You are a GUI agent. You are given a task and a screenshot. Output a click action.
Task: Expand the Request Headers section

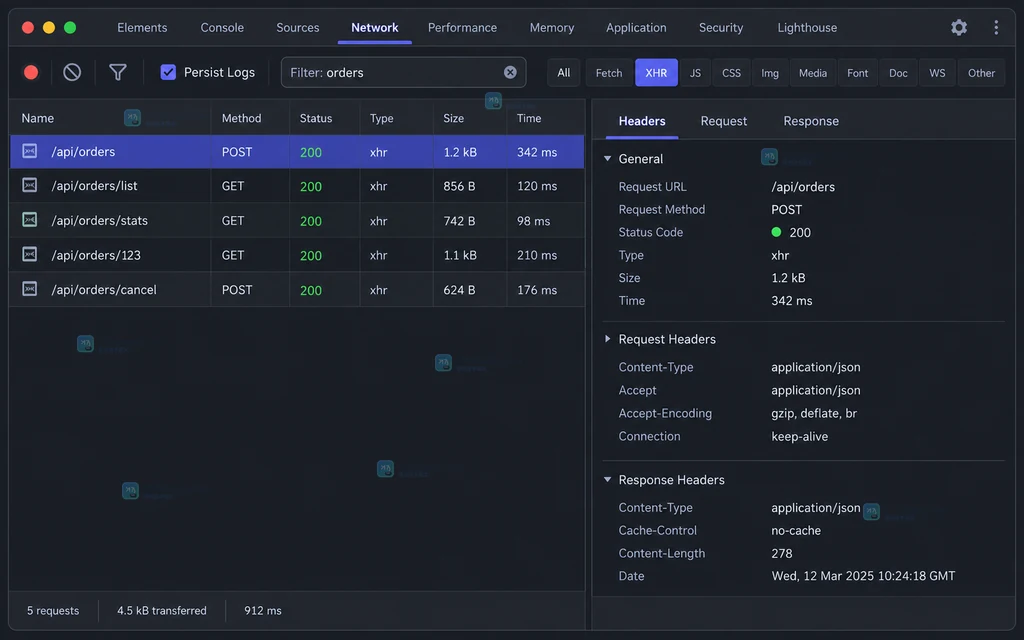point(607,339)
